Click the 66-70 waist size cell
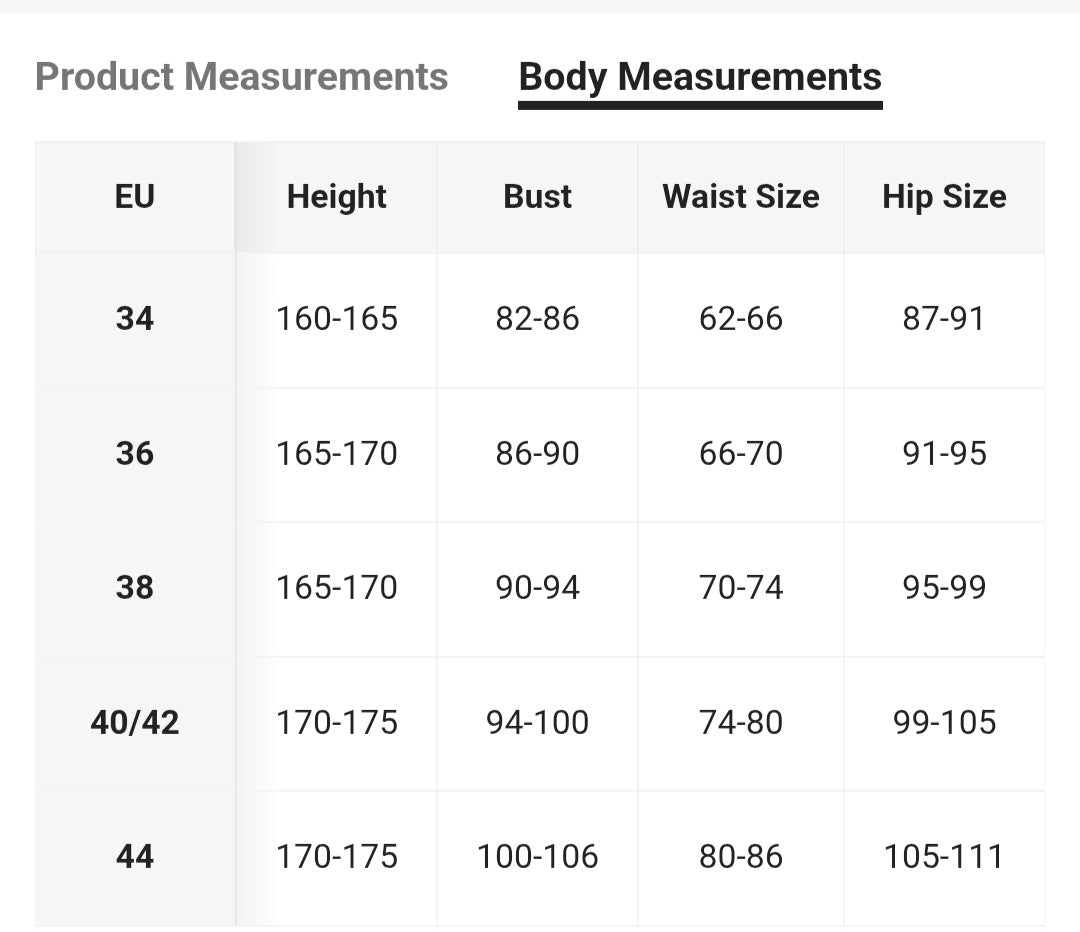Viewport: 1080px width, 932px height. point(741,454)
